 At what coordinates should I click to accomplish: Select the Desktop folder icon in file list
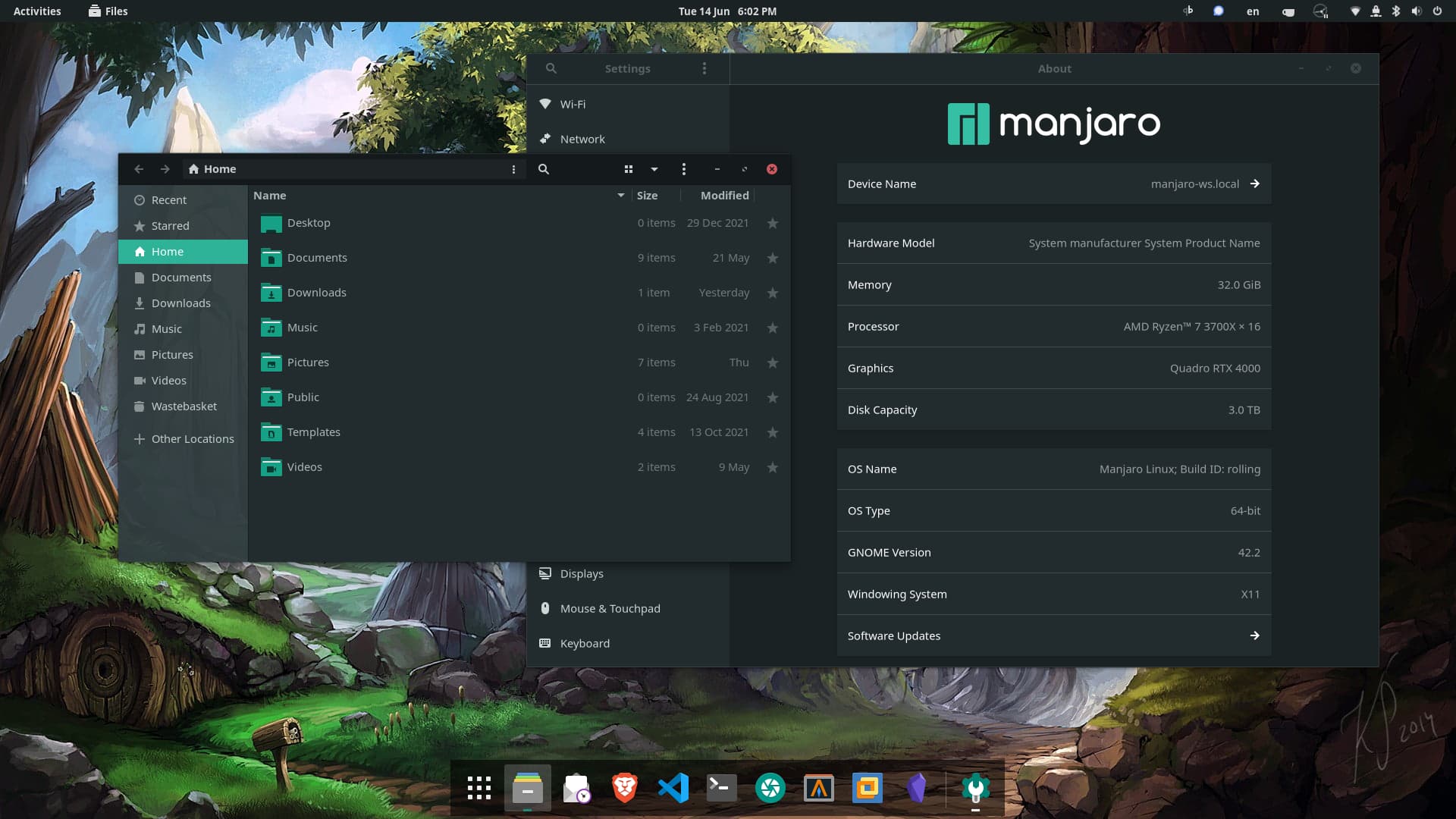pyautogui.click(x=271, y=224)
